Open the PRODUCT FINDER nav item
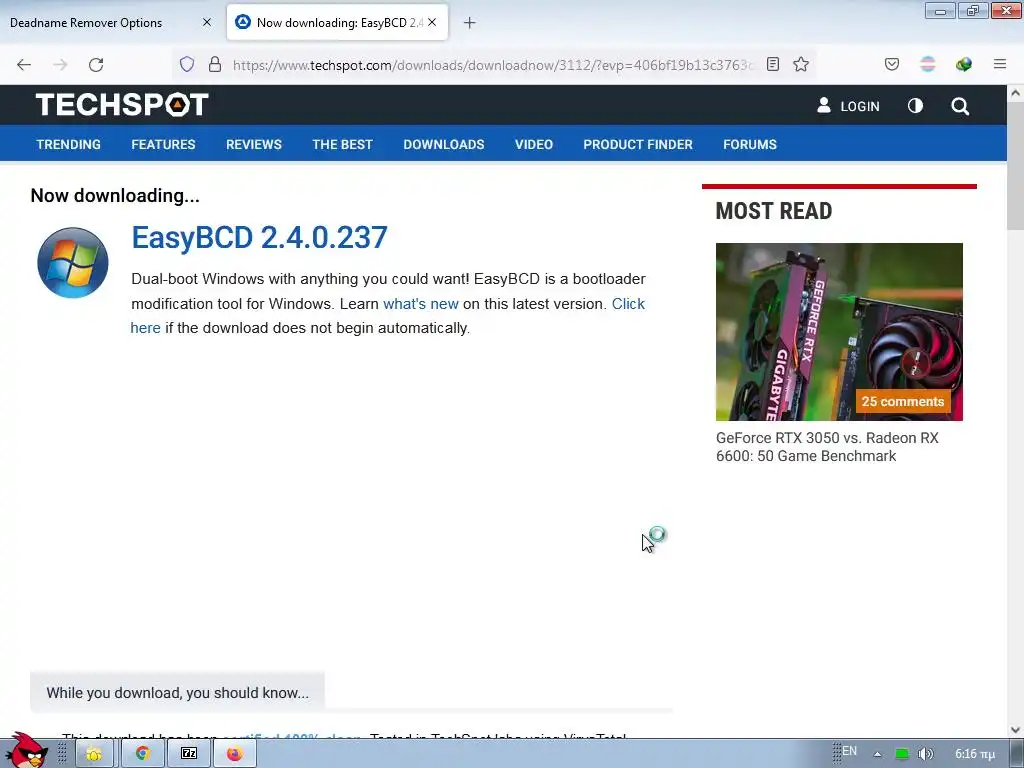Viewport: 1024px width, 768px height. pos(638,144)
